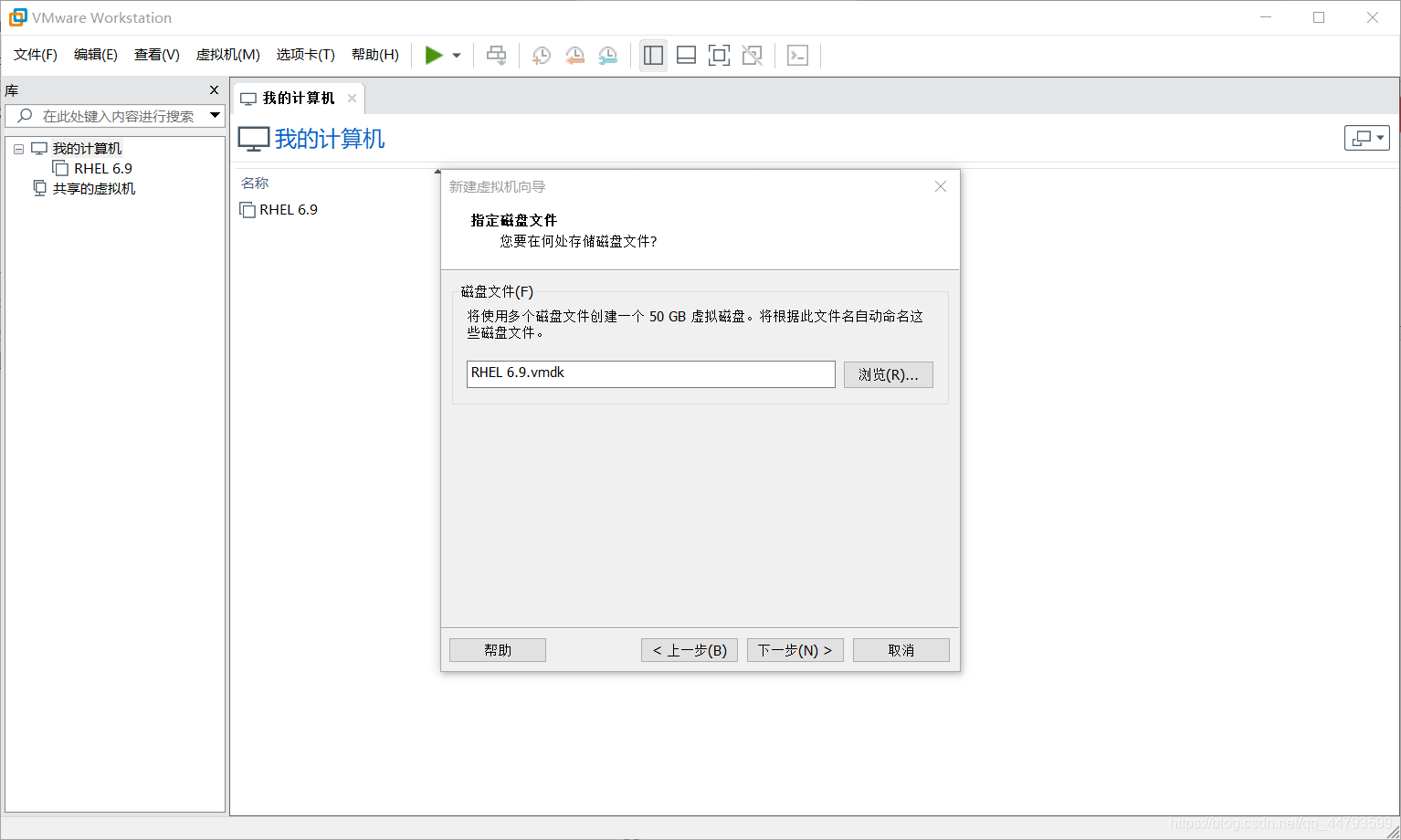Click the console icon on the toolbar
Image resolution: width=1401 pixels, height=840 pixels.
click(797, 55)
